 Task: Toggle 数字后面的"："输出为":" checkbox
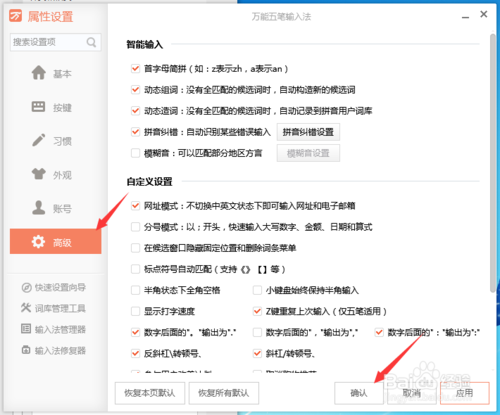(379, 332)
